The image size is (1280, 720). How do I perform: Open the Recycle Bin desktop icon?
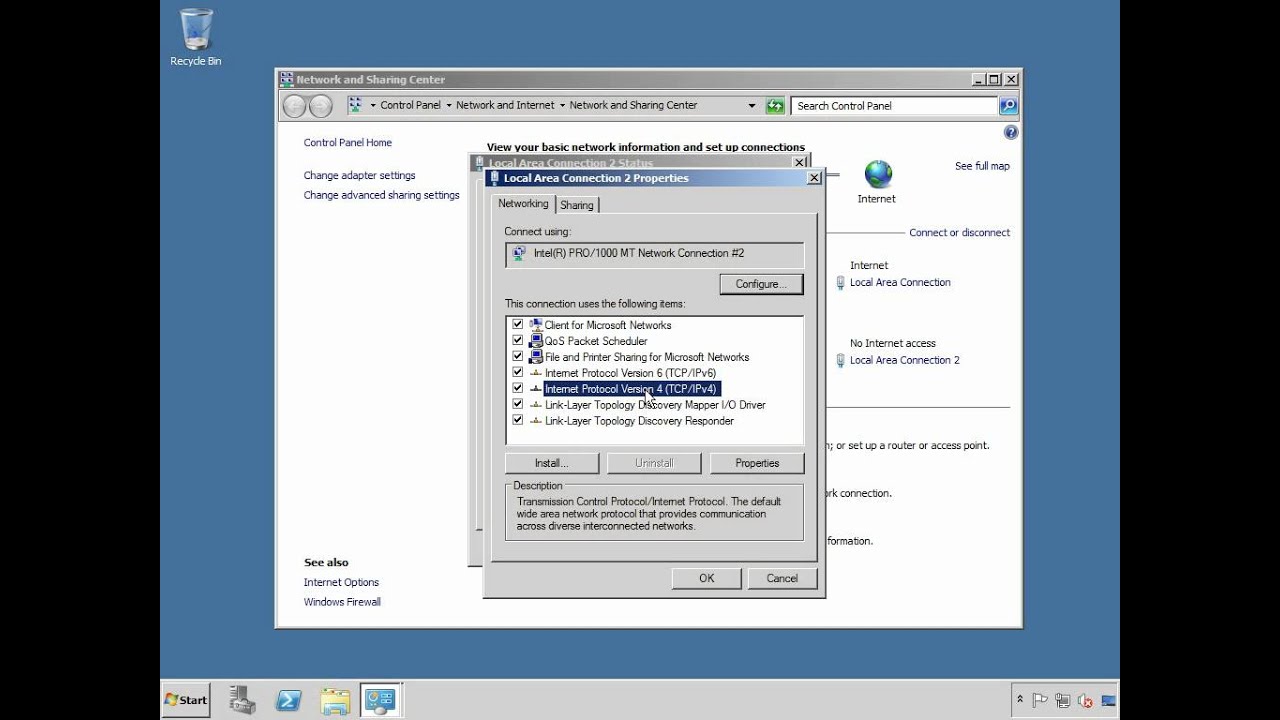195,38
